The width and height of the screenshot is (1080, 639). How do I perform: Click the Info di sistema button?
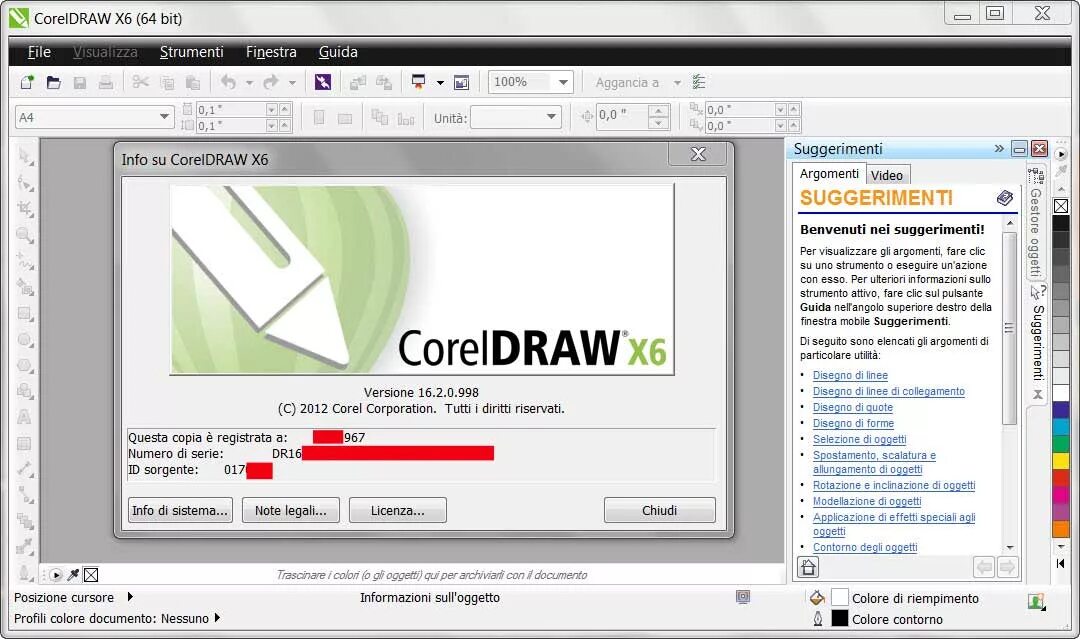(x=180, y=510)
